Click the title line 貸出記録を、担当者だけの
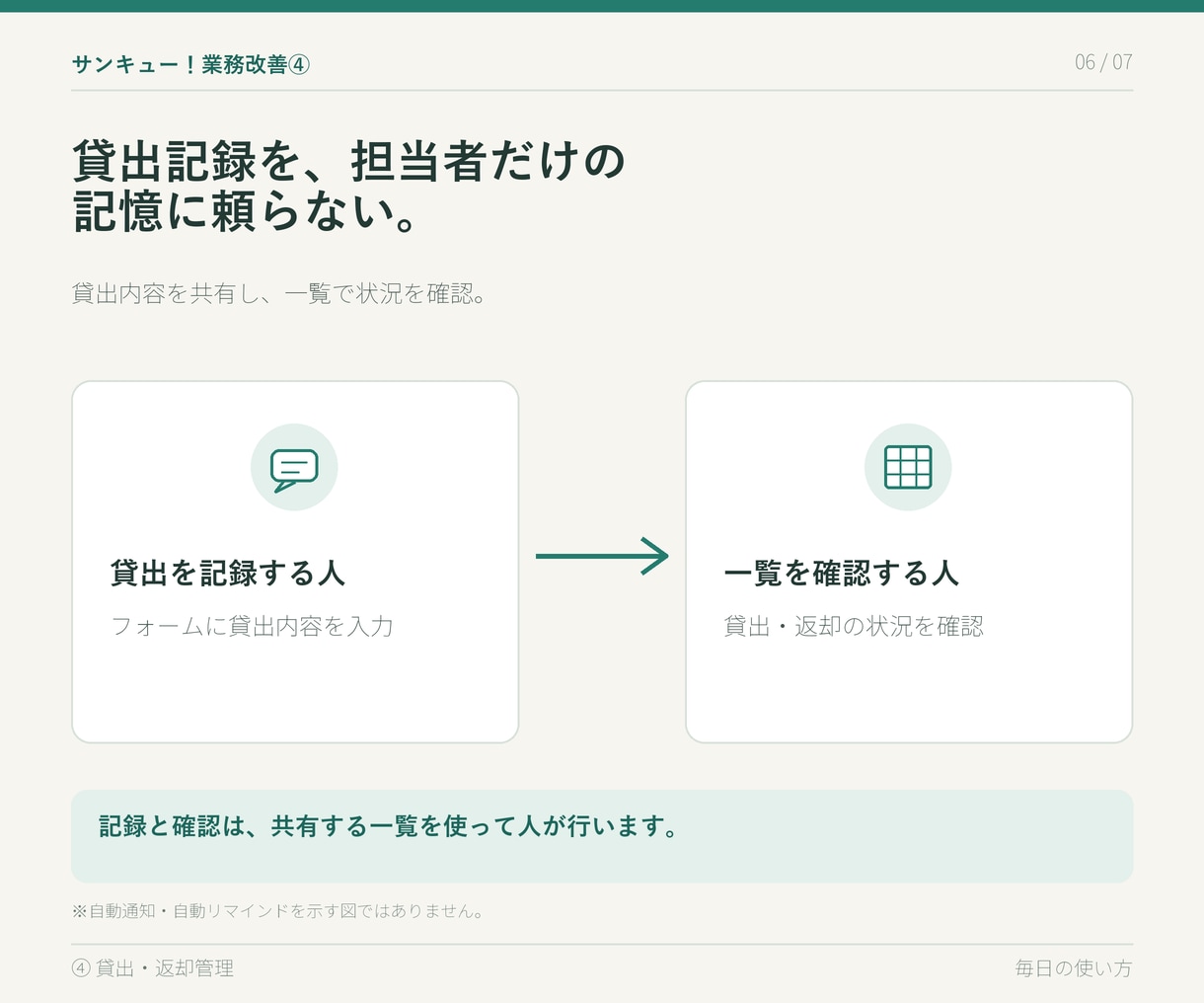The image size is (1204, 1003). click(349, 161)
